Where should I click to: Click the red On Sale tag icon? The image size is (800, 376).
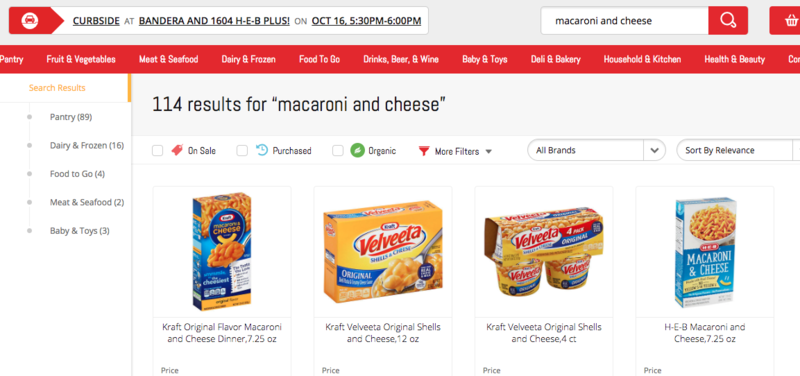click(177, 150)
